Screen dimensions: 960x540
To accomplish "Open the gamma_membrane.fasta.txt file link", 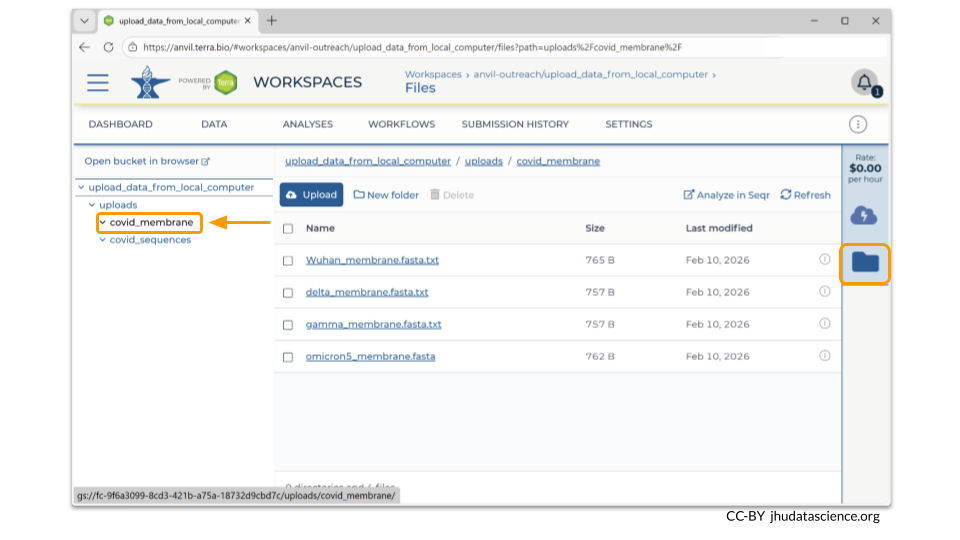I will pos(373,324).
